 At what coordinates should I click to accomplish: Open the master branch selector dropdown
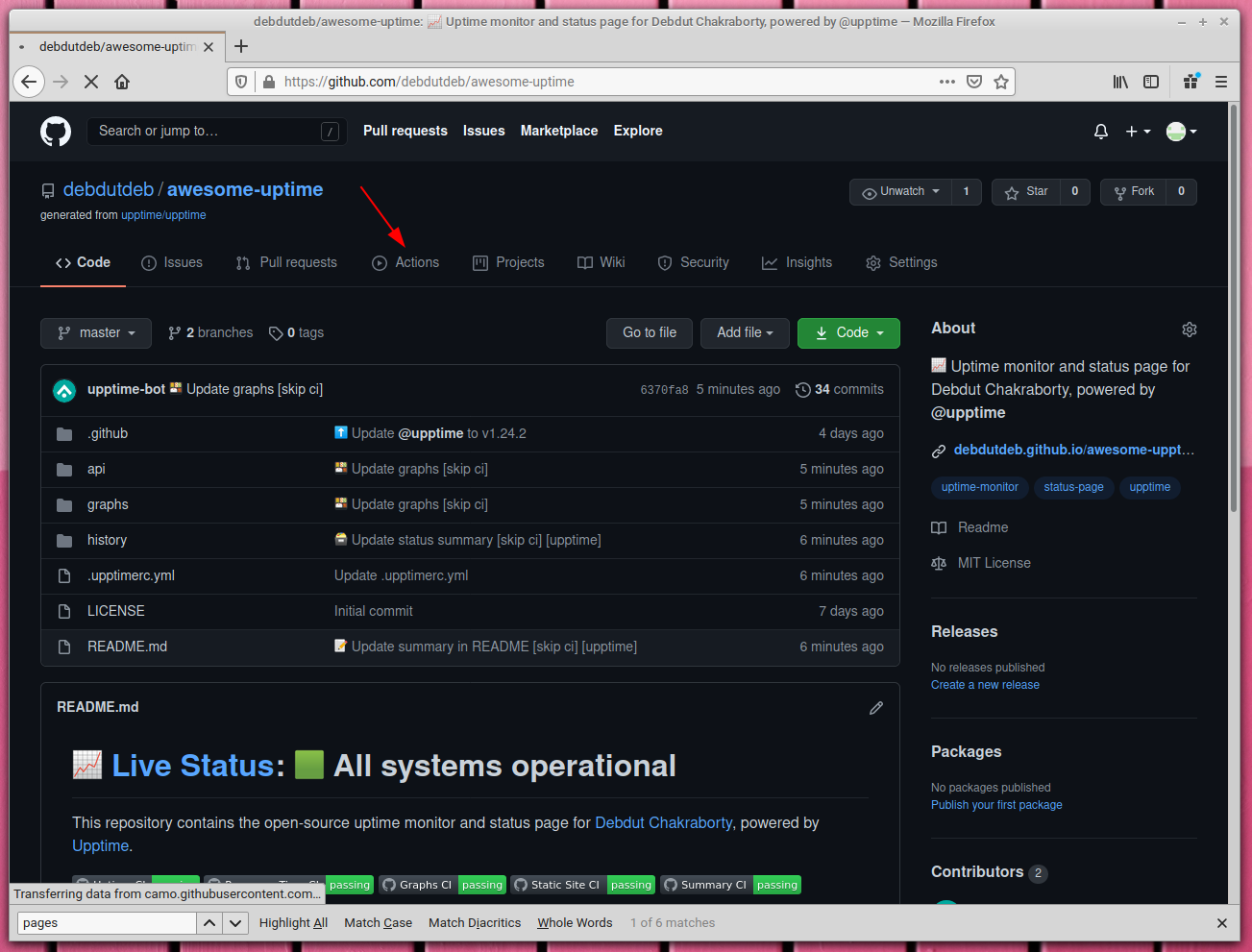coord(95,332)
